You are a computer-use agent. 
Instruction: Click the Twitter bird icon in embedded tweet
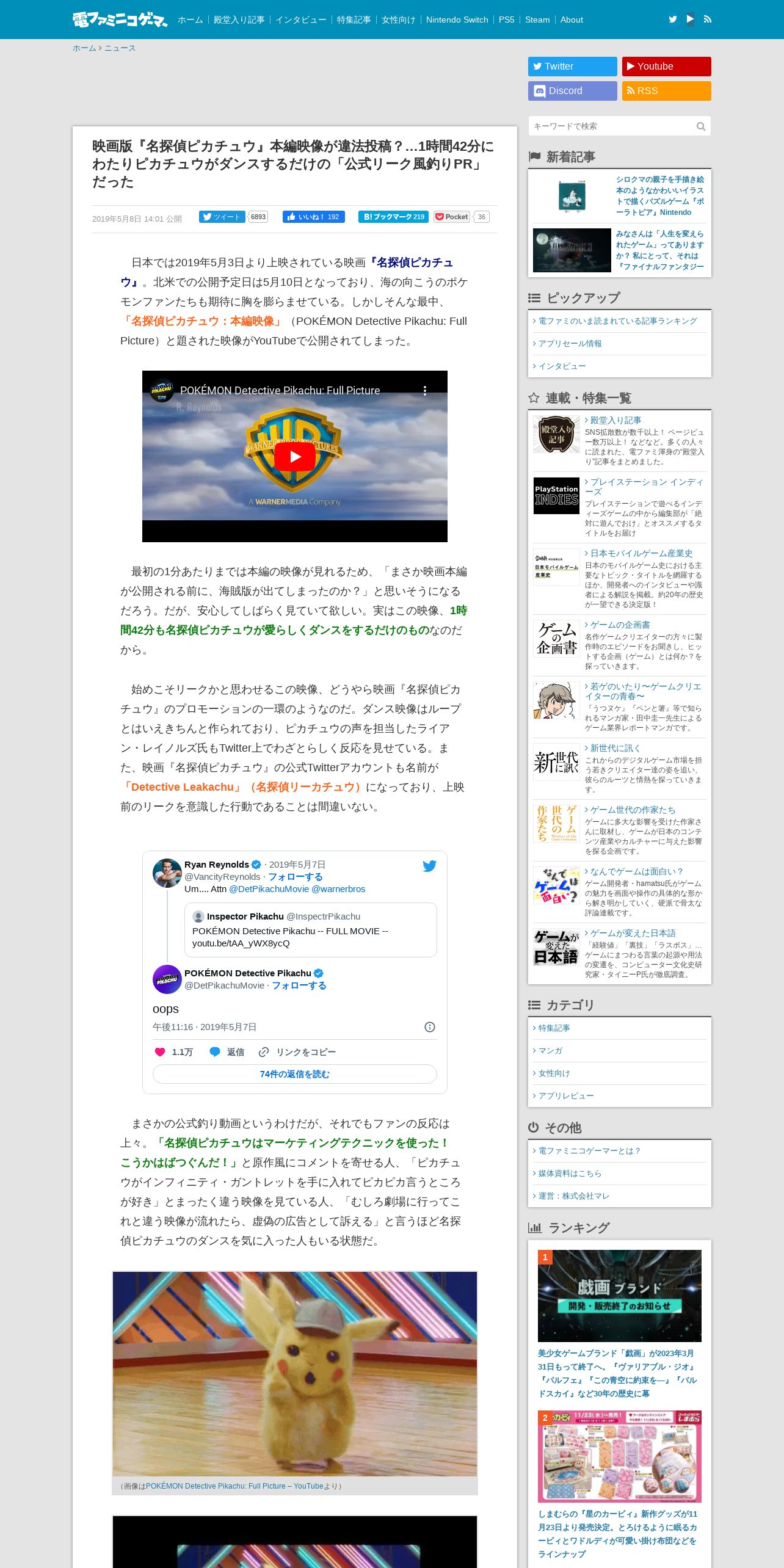430,866
